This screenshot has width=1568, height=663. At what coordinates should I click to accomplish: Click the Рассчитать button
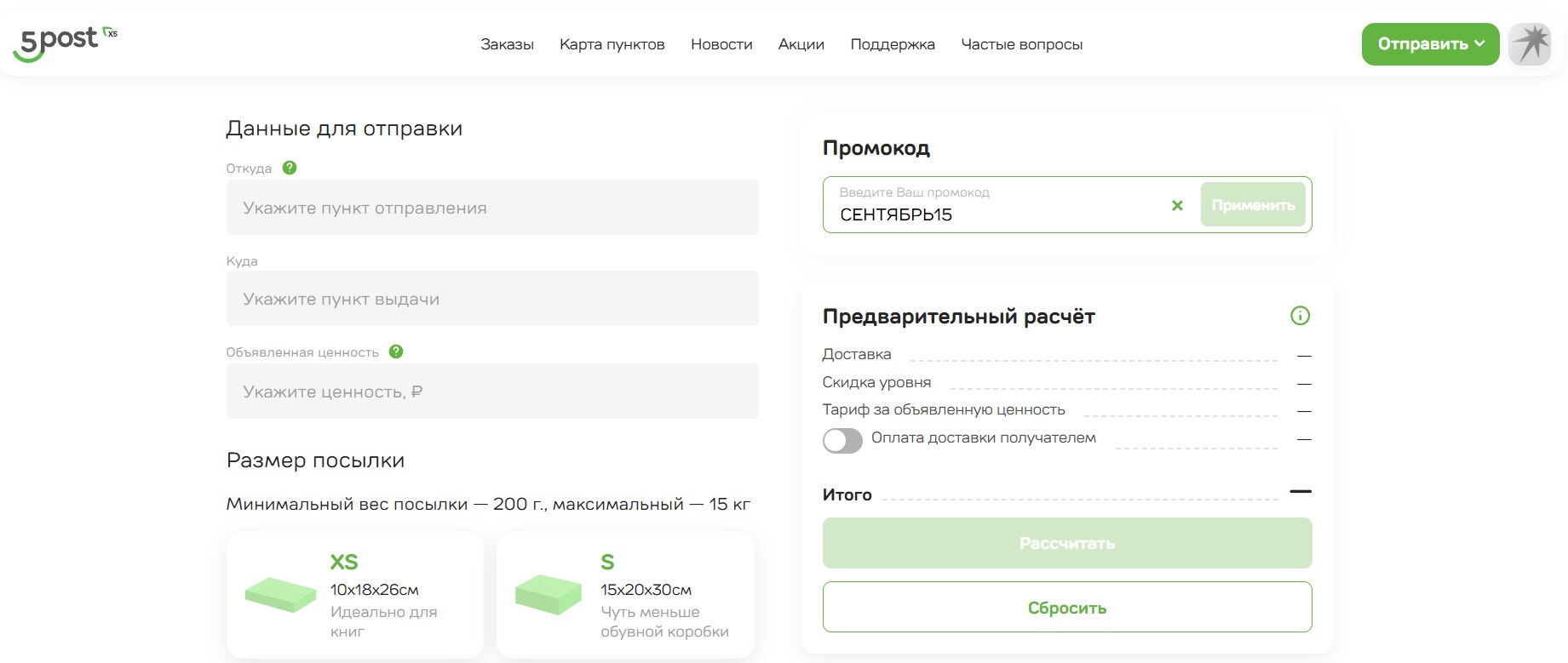click(1067, 543)
